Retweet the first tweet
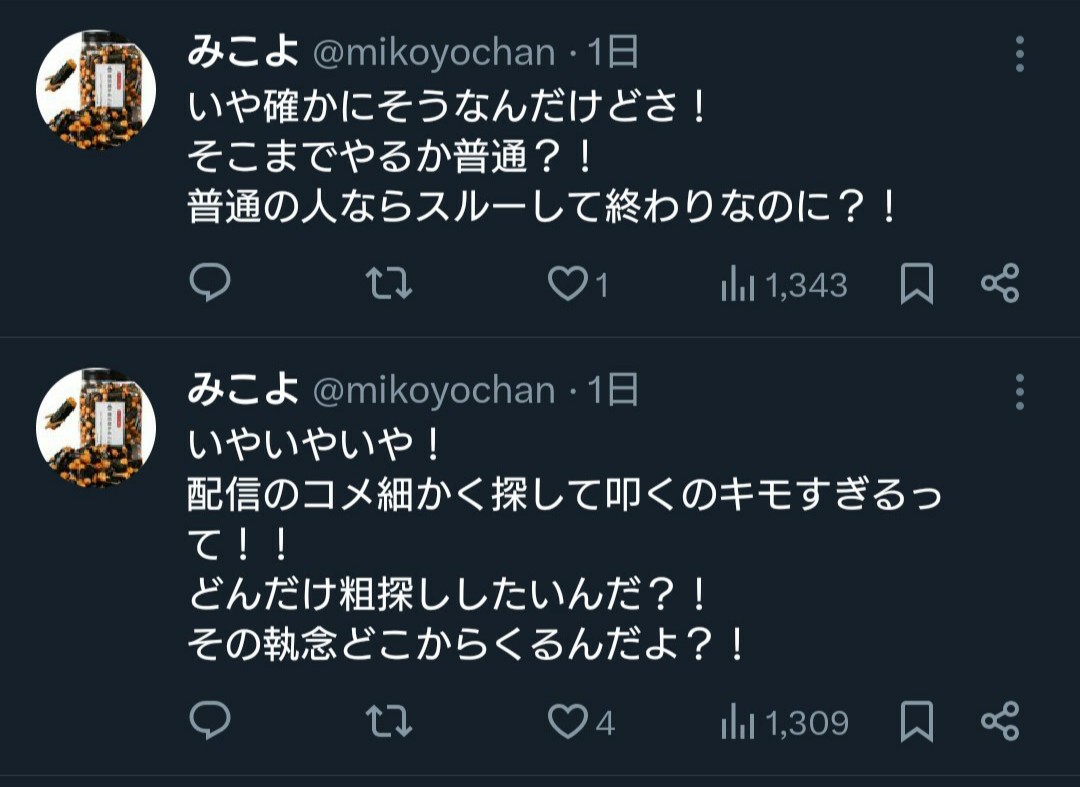 click(389, 285)
